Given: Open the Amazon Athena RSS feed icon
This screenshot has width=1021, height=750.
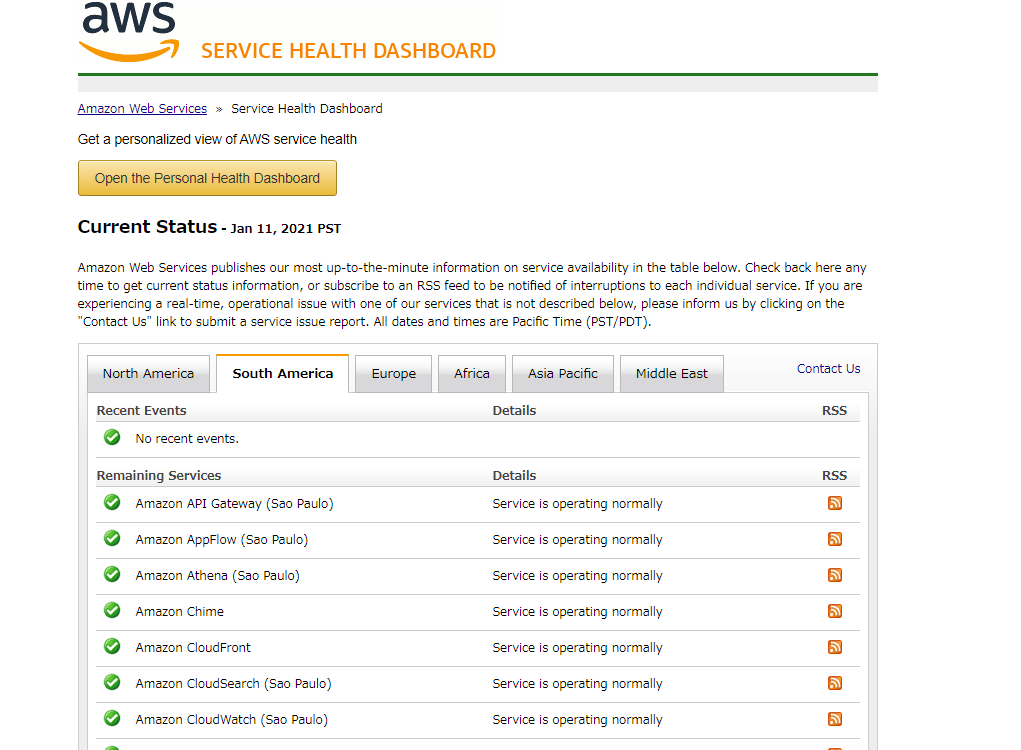Looking at the screenshot, I should tap(835, 575).
